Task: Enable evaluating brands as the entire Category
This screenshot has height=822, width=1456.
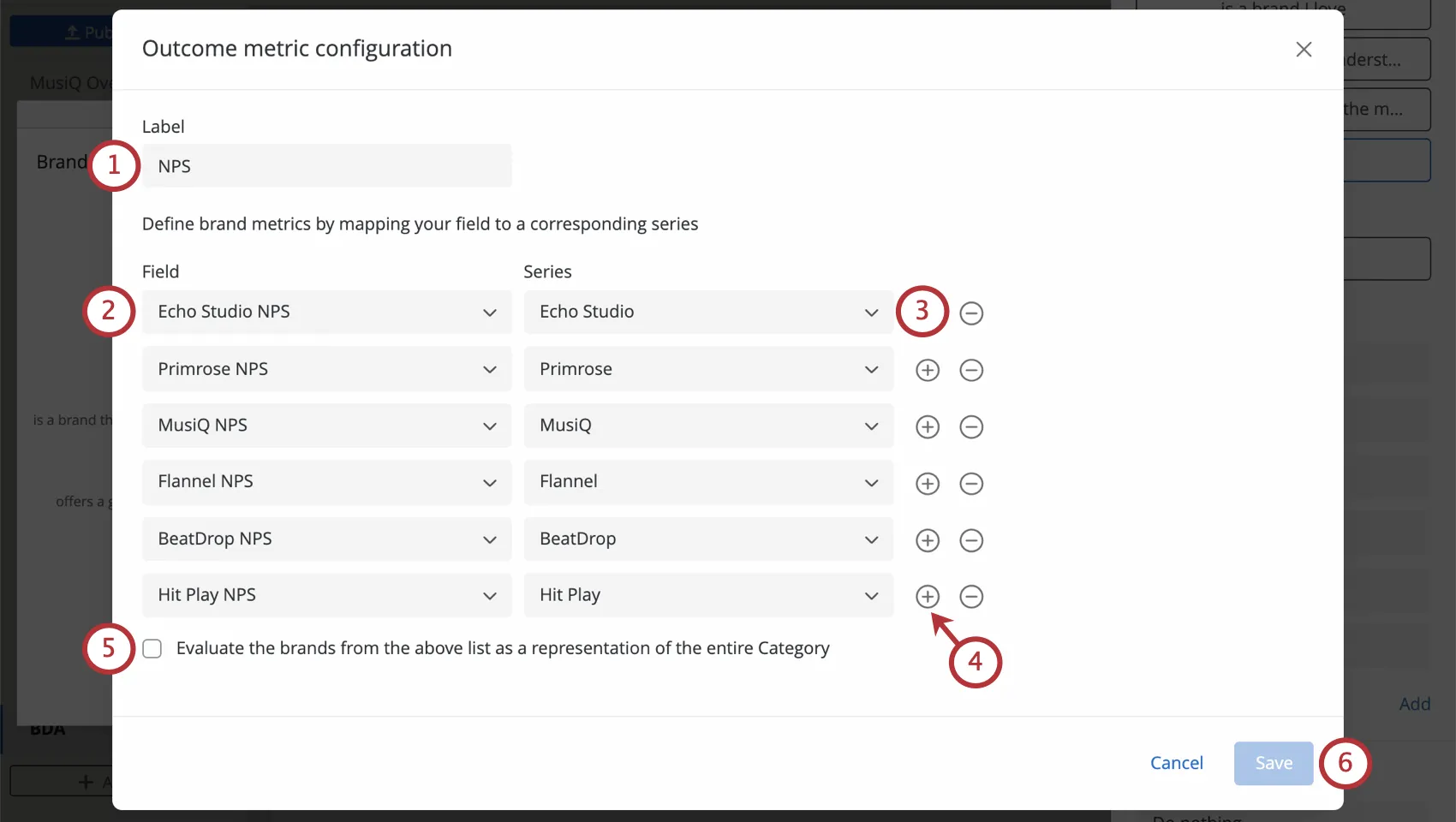Action: 152,648
